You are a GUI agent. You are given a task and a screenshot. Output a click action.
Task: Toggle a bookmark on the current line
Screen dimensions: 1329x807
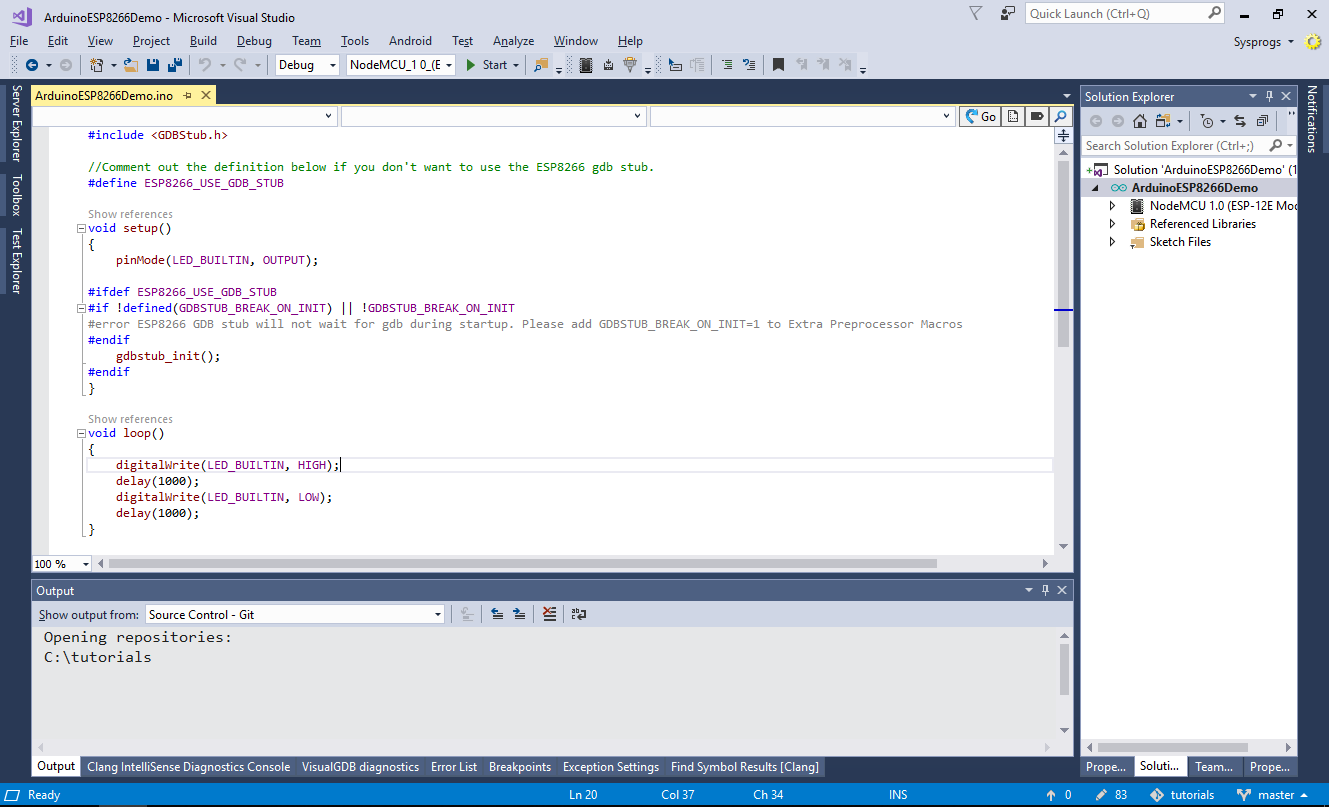click(x=778, y=65)
